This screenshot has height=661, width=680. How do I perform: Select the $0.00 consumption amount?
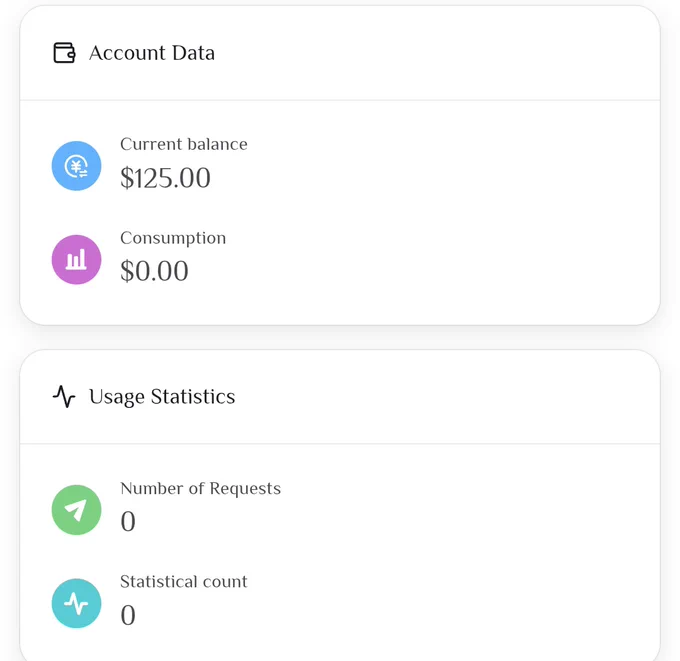[154, 271]
